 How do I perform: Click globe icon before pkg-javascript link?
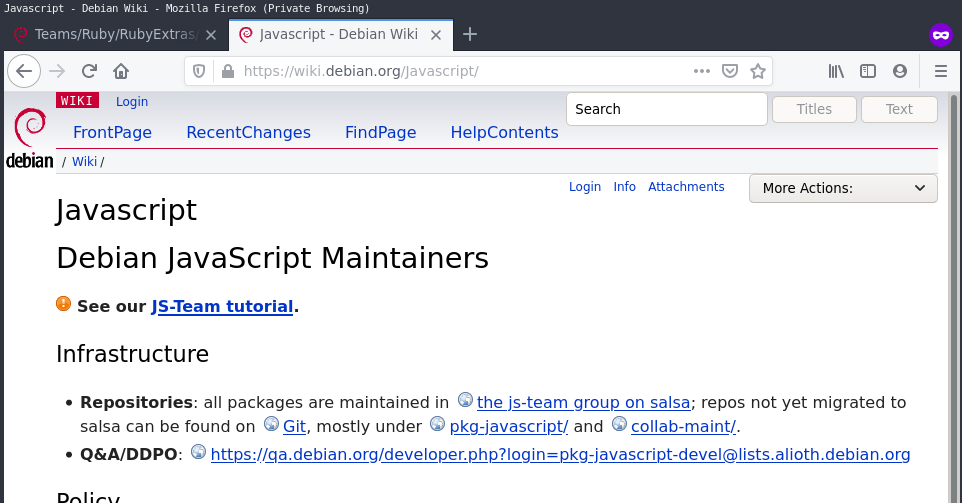pos(437,424)
